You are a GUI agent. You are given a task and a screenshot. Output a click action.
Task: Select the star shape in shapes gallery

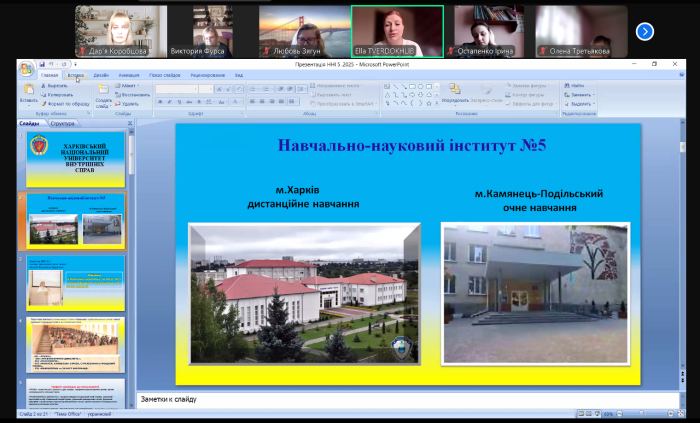click(429, 103)
